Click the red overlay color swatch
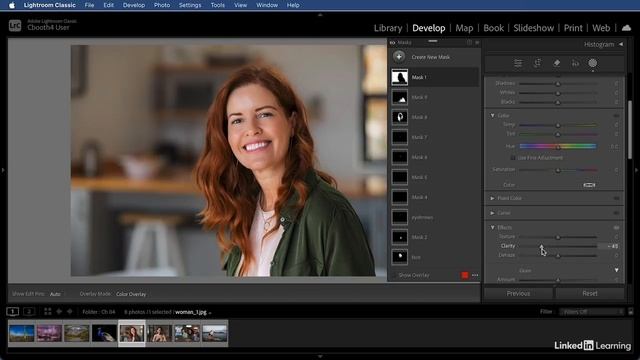The width and height of the screenshot is (640, 360). (464, 275)
